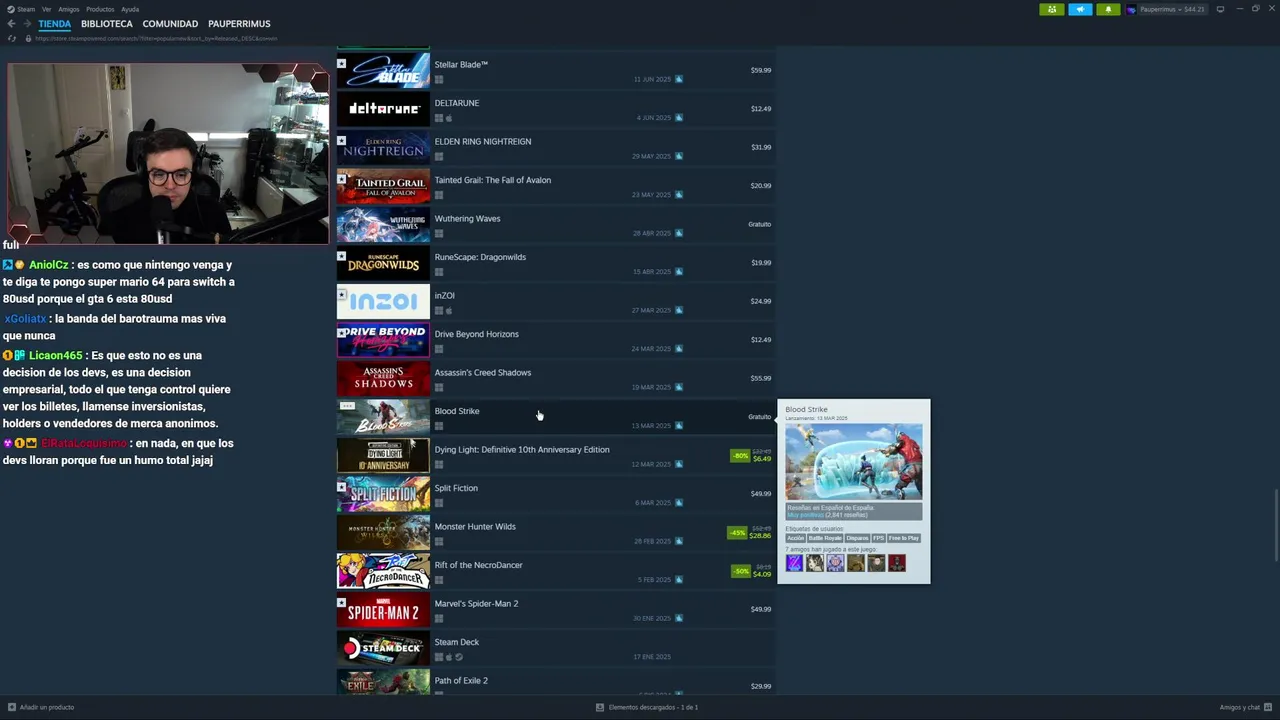Click the Dying Light 10th Anniversary title
This screenshot has width=1280, height=720.
[x=522, y=450]
